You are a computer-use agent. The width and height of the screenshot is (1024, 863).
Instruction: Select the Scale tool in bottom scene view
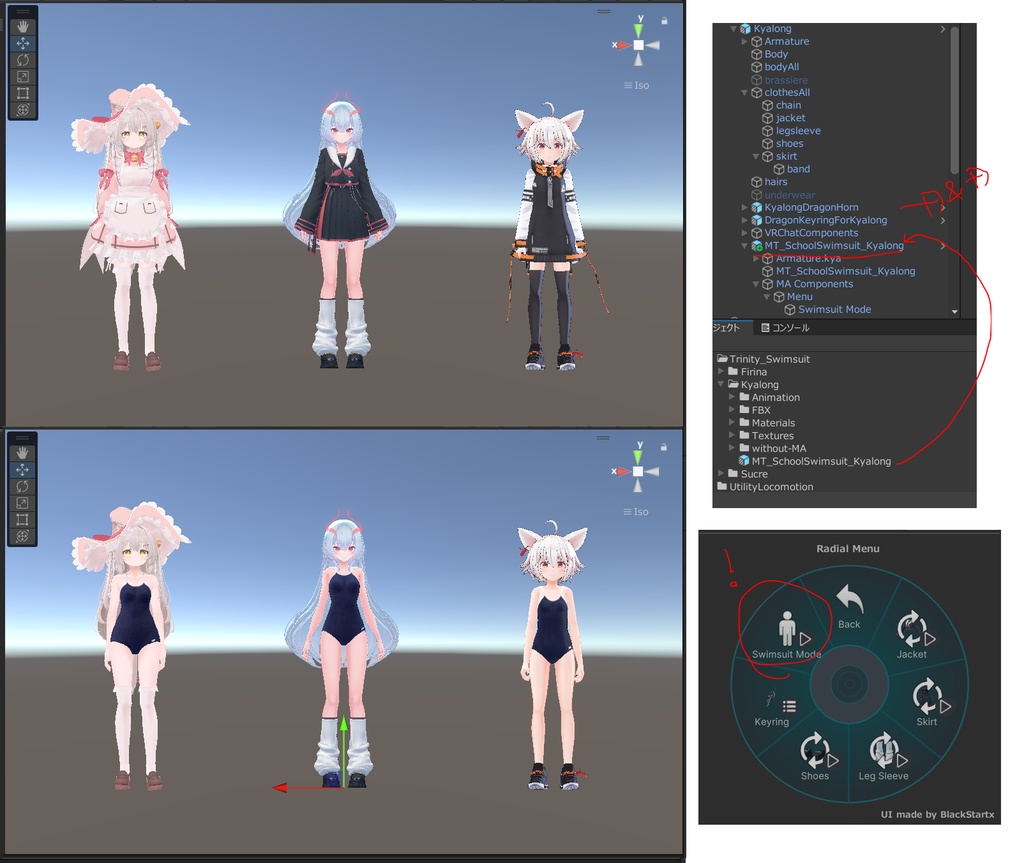(x=22, y=503)
